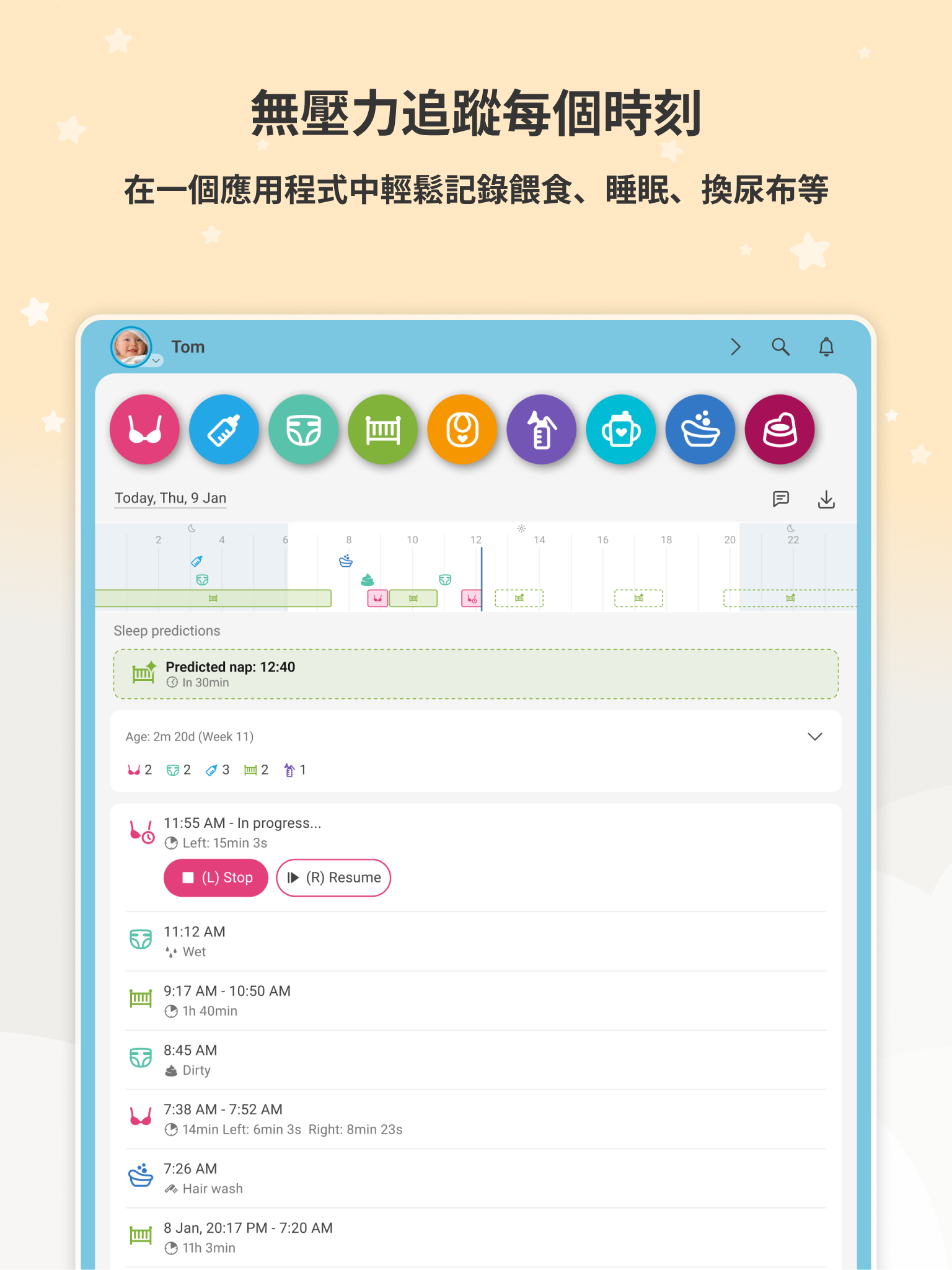Tap the download export icon
This screenshot has width=952, height=1270.
(x=826, y=499)
